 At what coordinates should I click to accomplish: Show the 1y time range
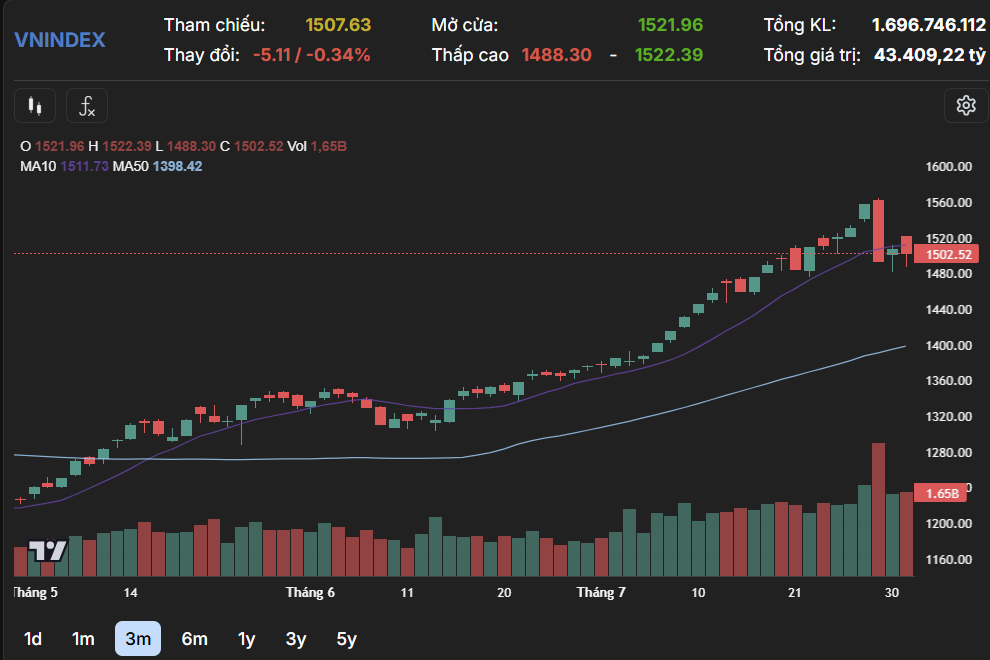tap(246, 639)
